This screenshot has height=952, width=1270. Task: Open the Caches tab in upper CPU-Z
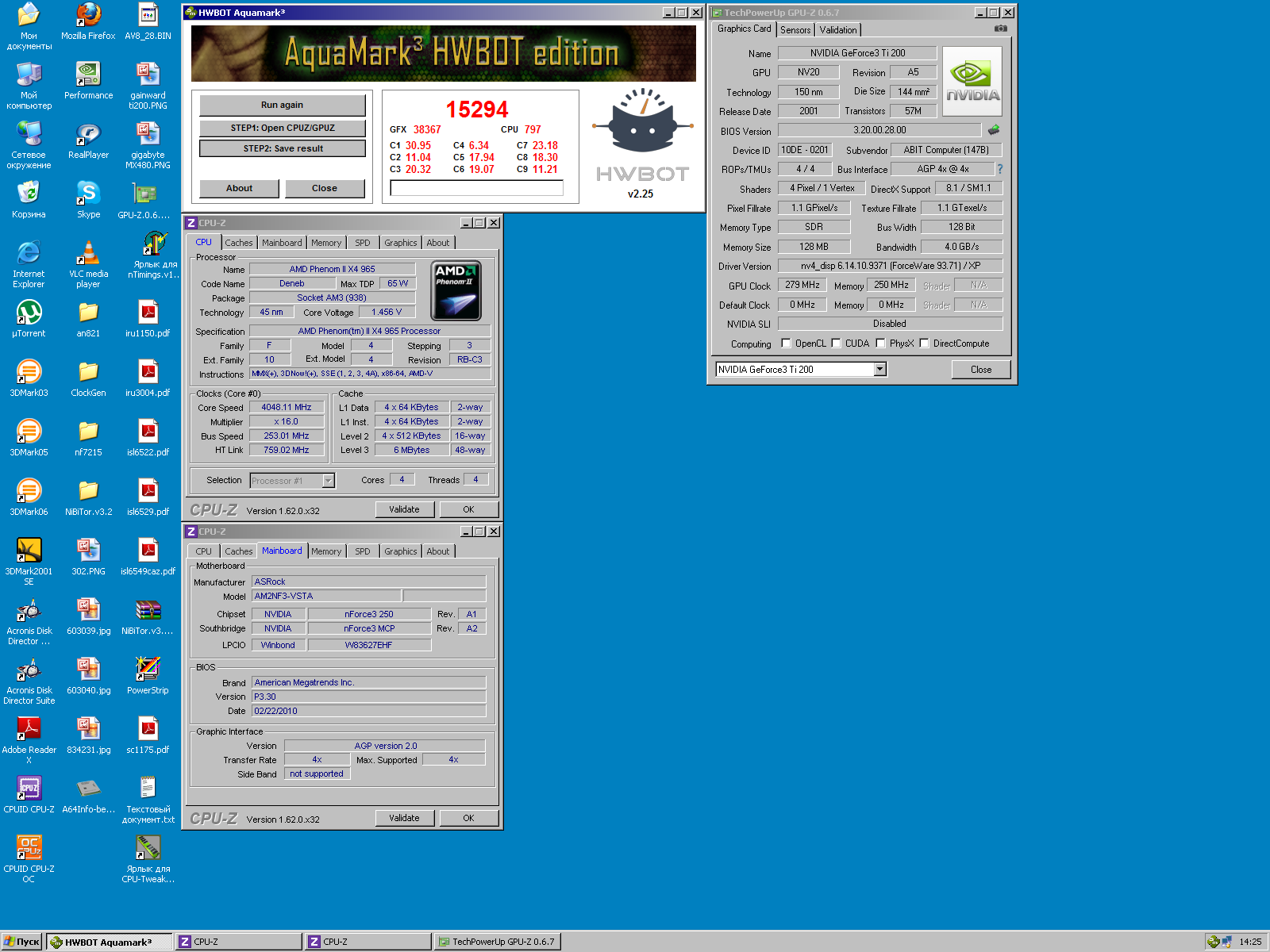238,243
